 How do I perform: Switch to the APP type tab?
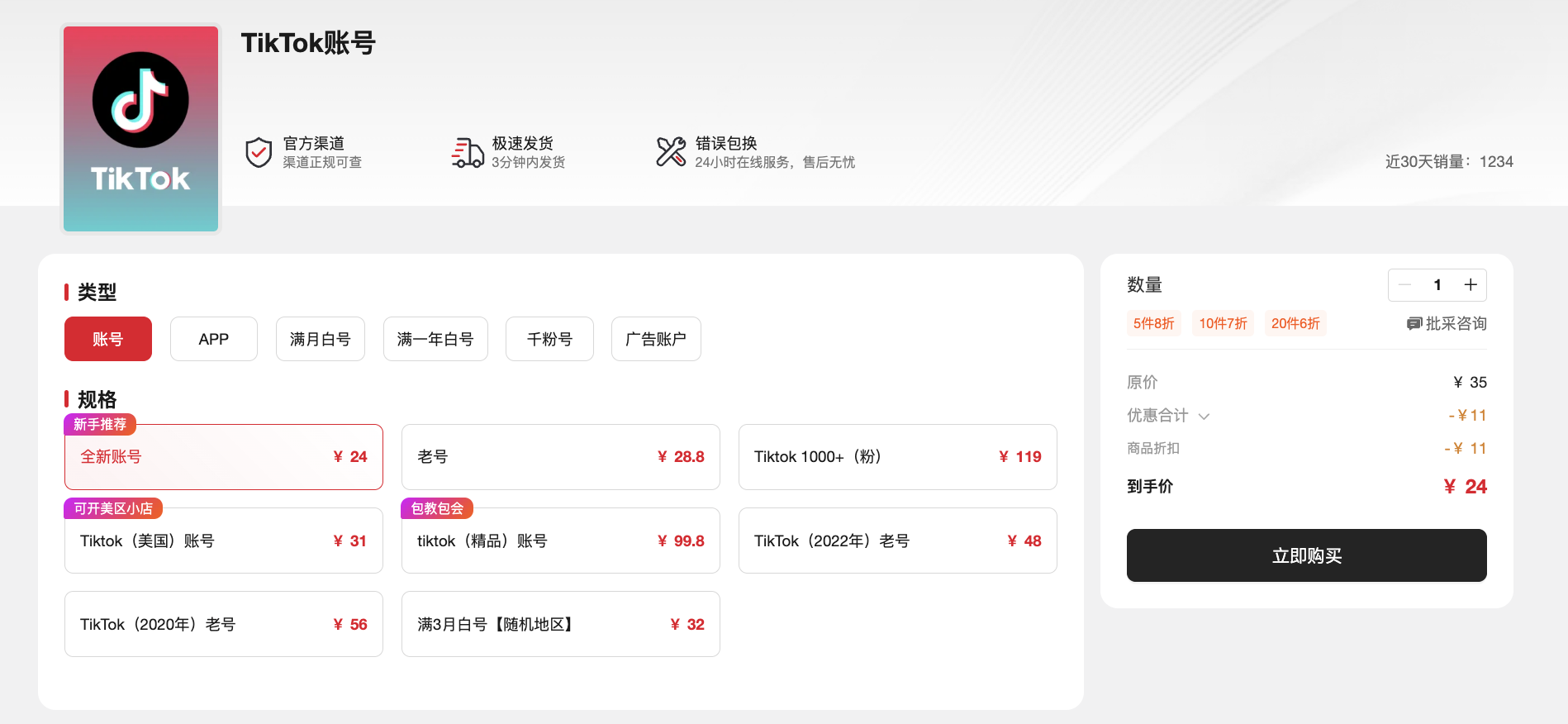coord(213,339)
